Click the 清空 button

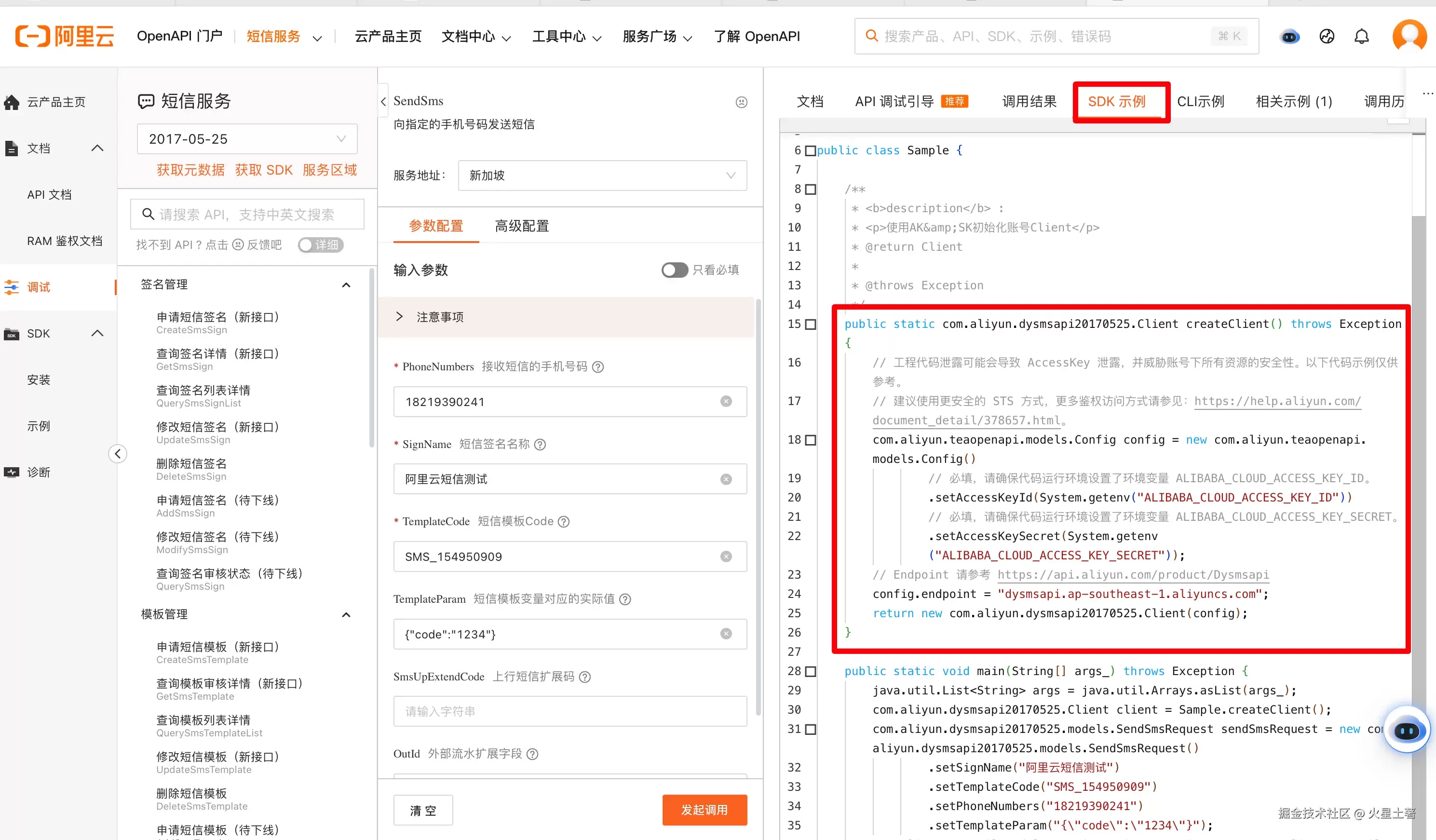423,810
